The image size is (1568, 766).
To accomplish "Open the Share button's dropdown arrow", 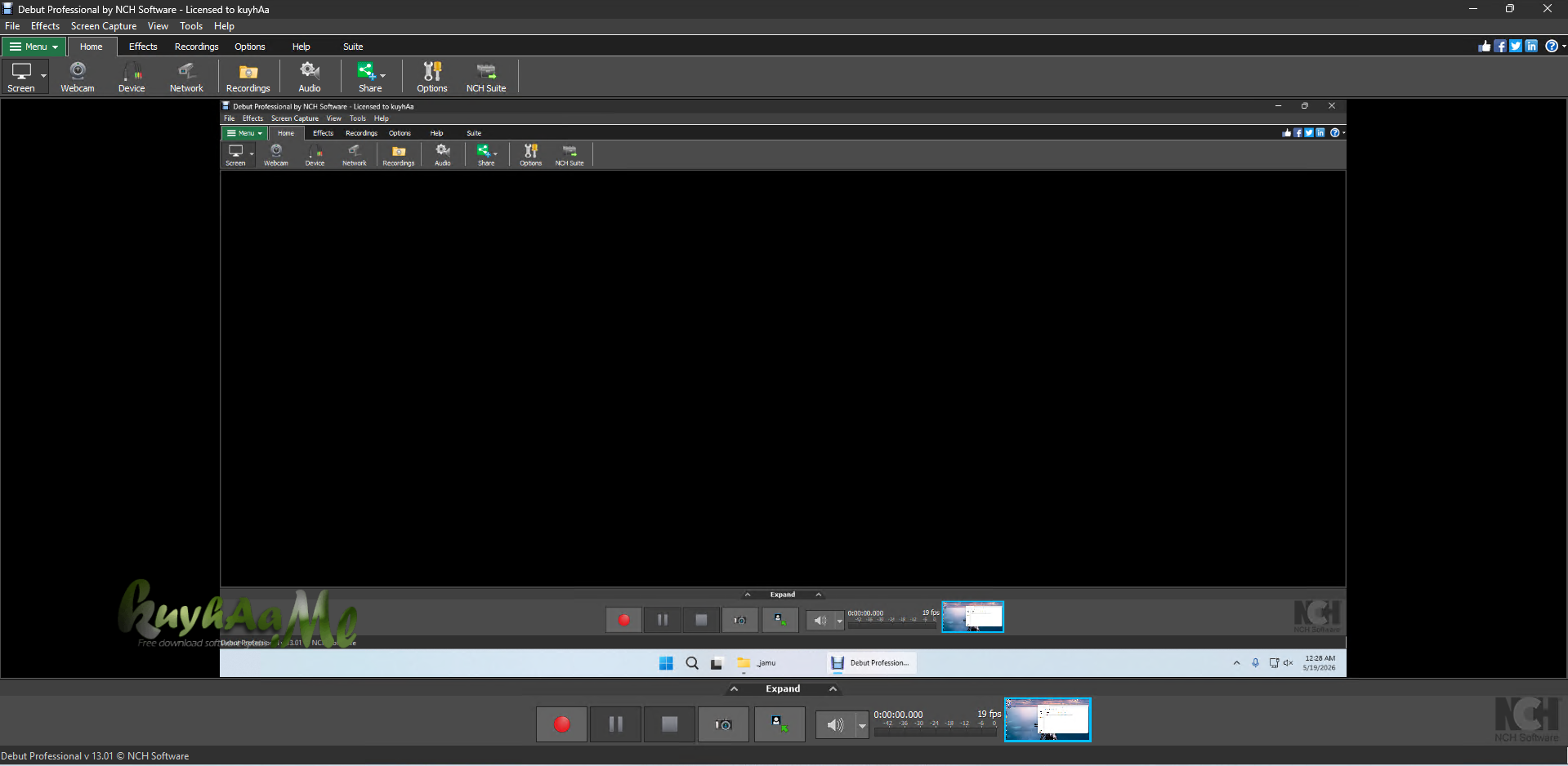I will click(x=384, y=77).
